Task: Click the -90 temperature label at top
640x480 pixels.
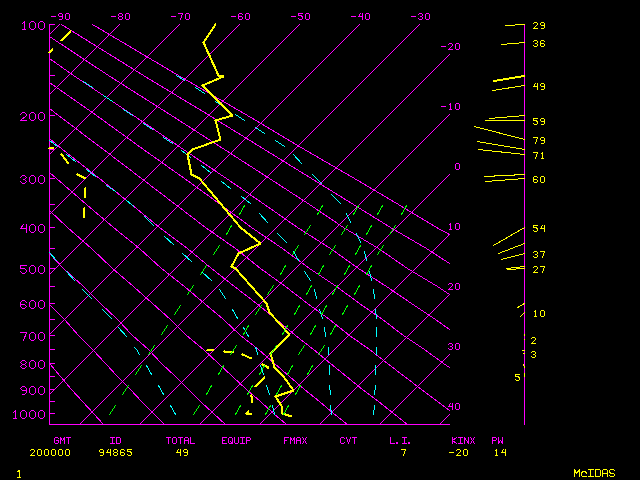Action: [60, 16]
